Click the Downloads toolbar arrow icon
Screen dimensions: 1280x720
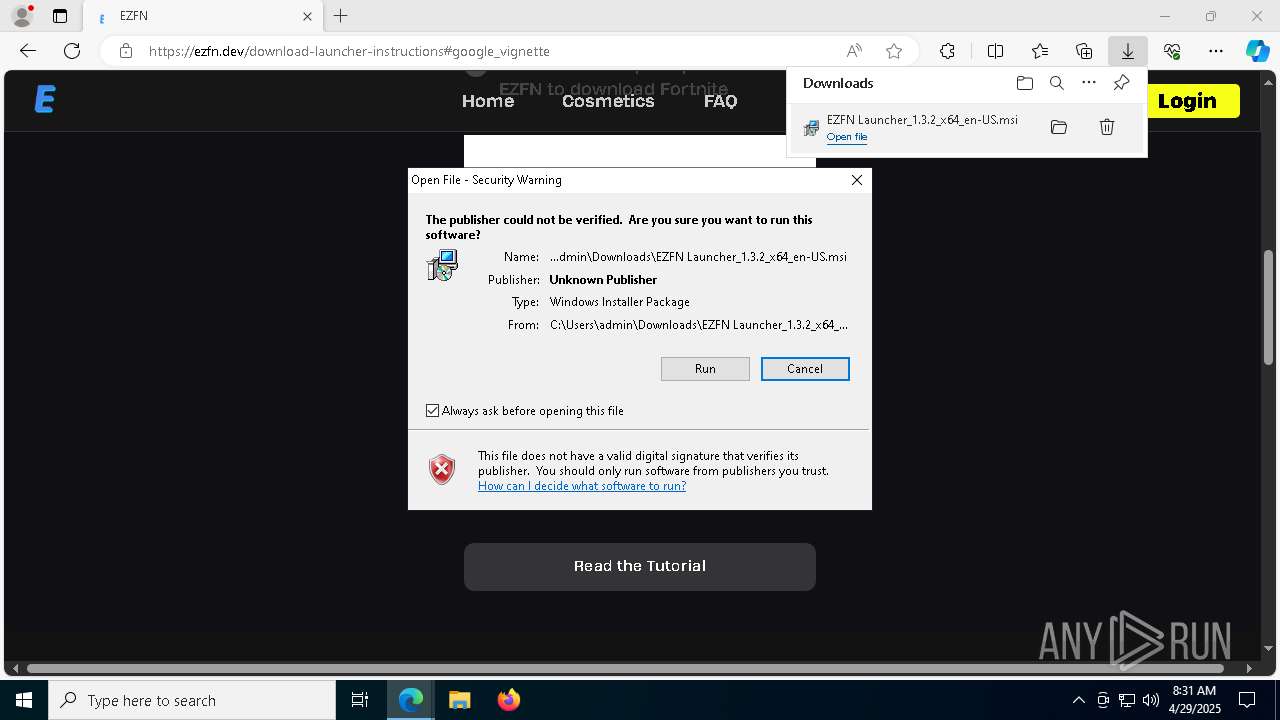click(1127, 51)
